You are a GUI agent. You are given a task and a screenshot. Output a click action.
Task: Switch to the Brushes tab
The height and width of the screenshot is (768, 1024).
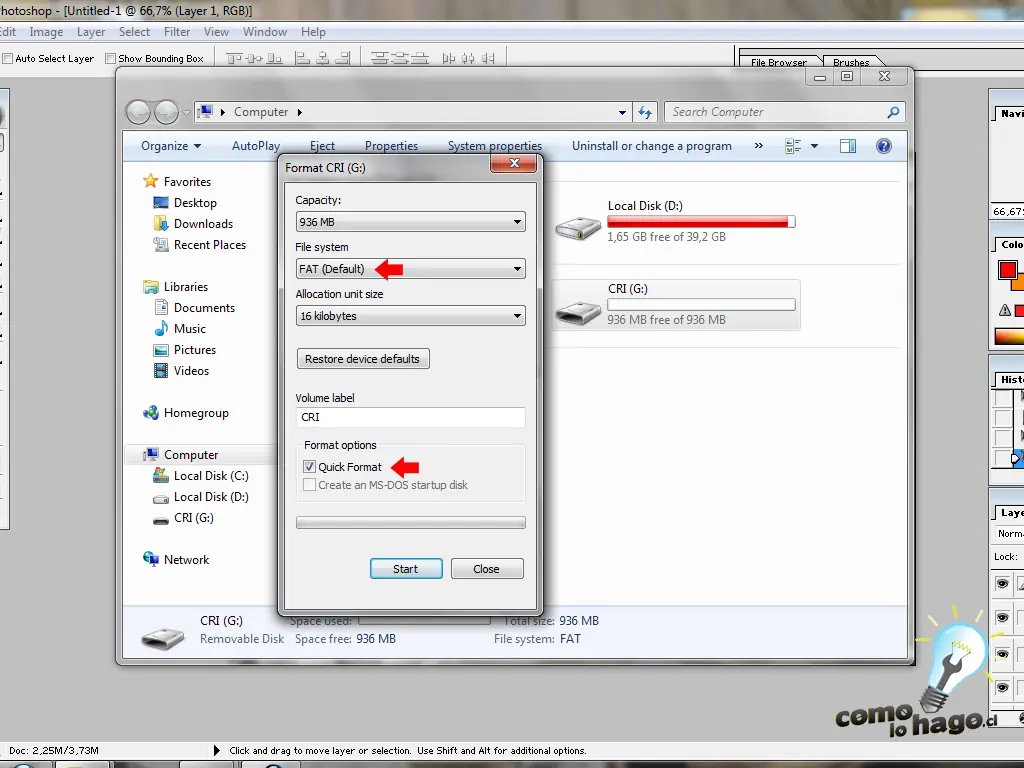point(851,62)
